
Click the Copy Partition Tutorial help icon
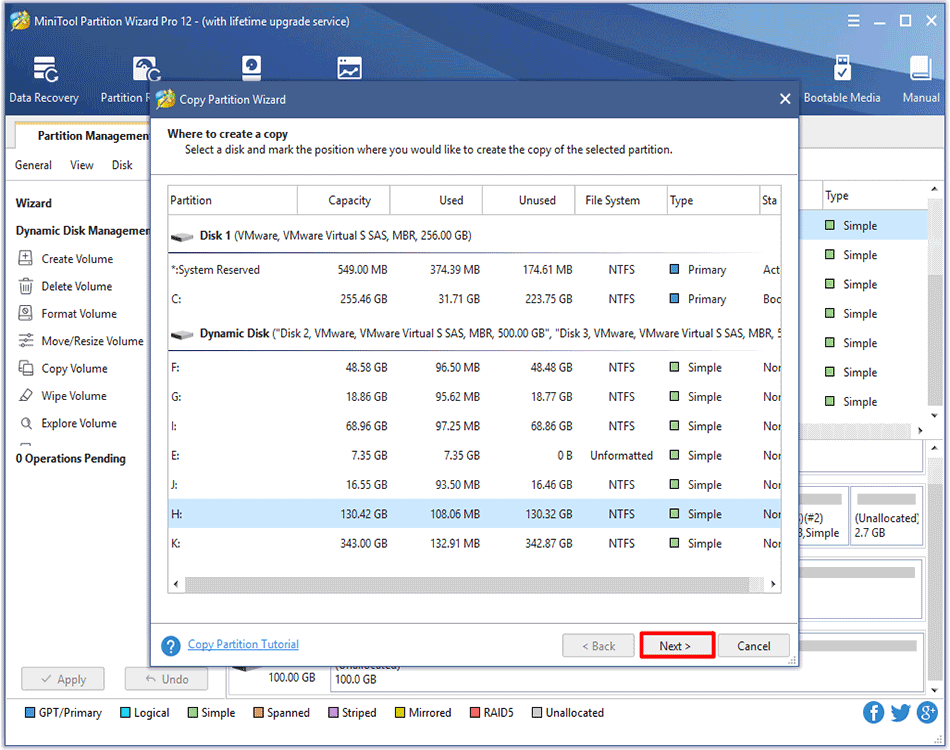tap(171, 646)
